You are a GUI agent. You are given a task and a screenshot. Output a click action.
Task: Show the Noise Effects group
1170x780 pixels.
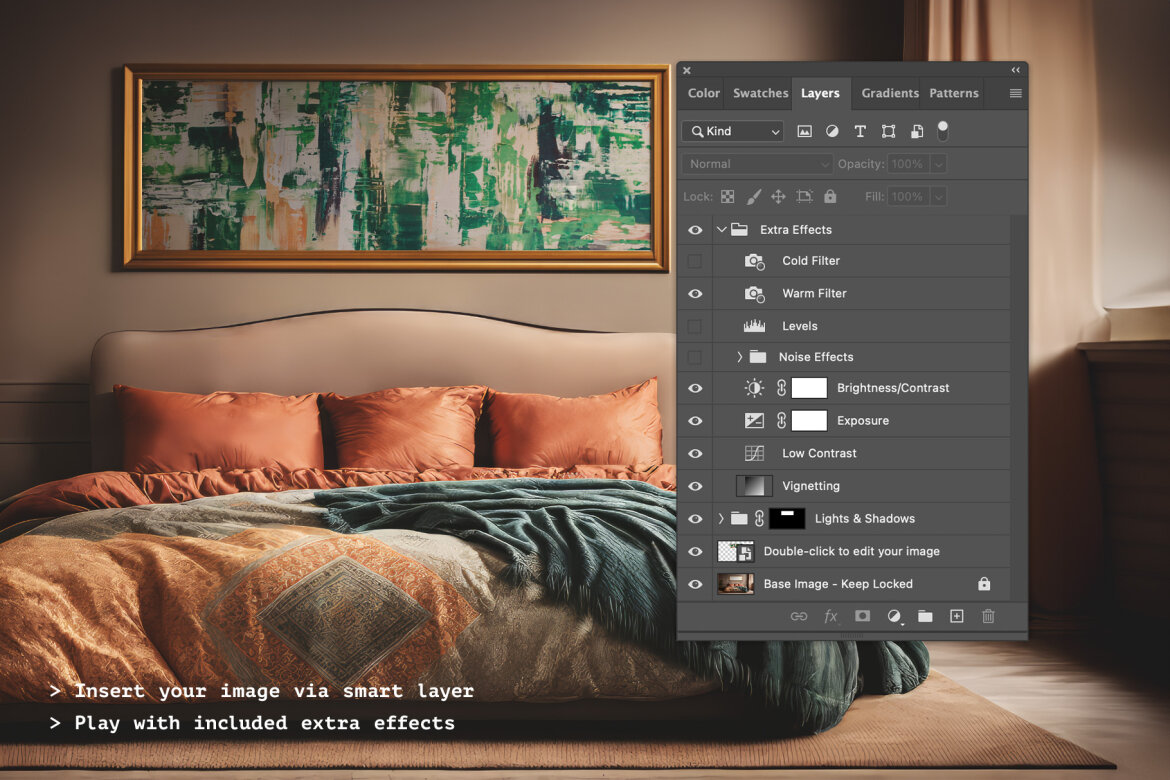(x=695, y=356)
